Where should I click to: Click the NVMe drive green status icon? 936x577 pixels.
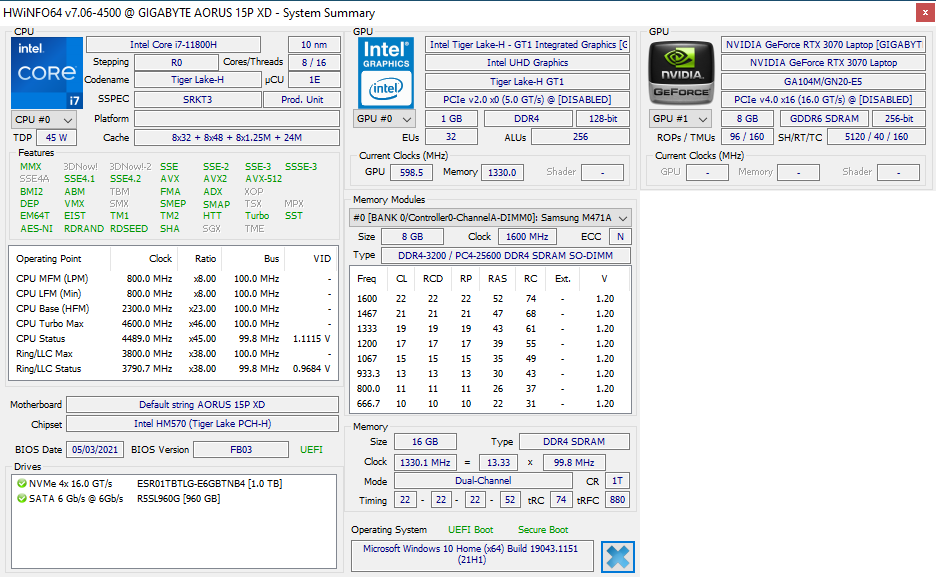[22, 483]
